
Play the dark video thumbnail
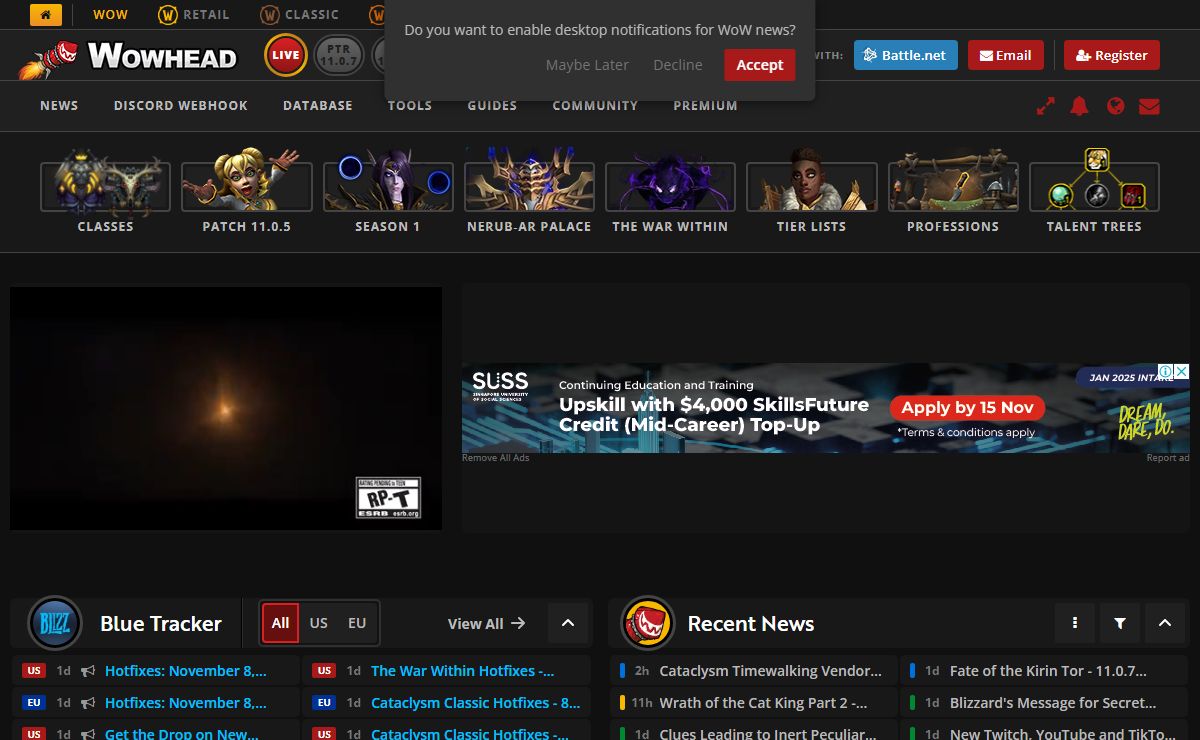226,408
